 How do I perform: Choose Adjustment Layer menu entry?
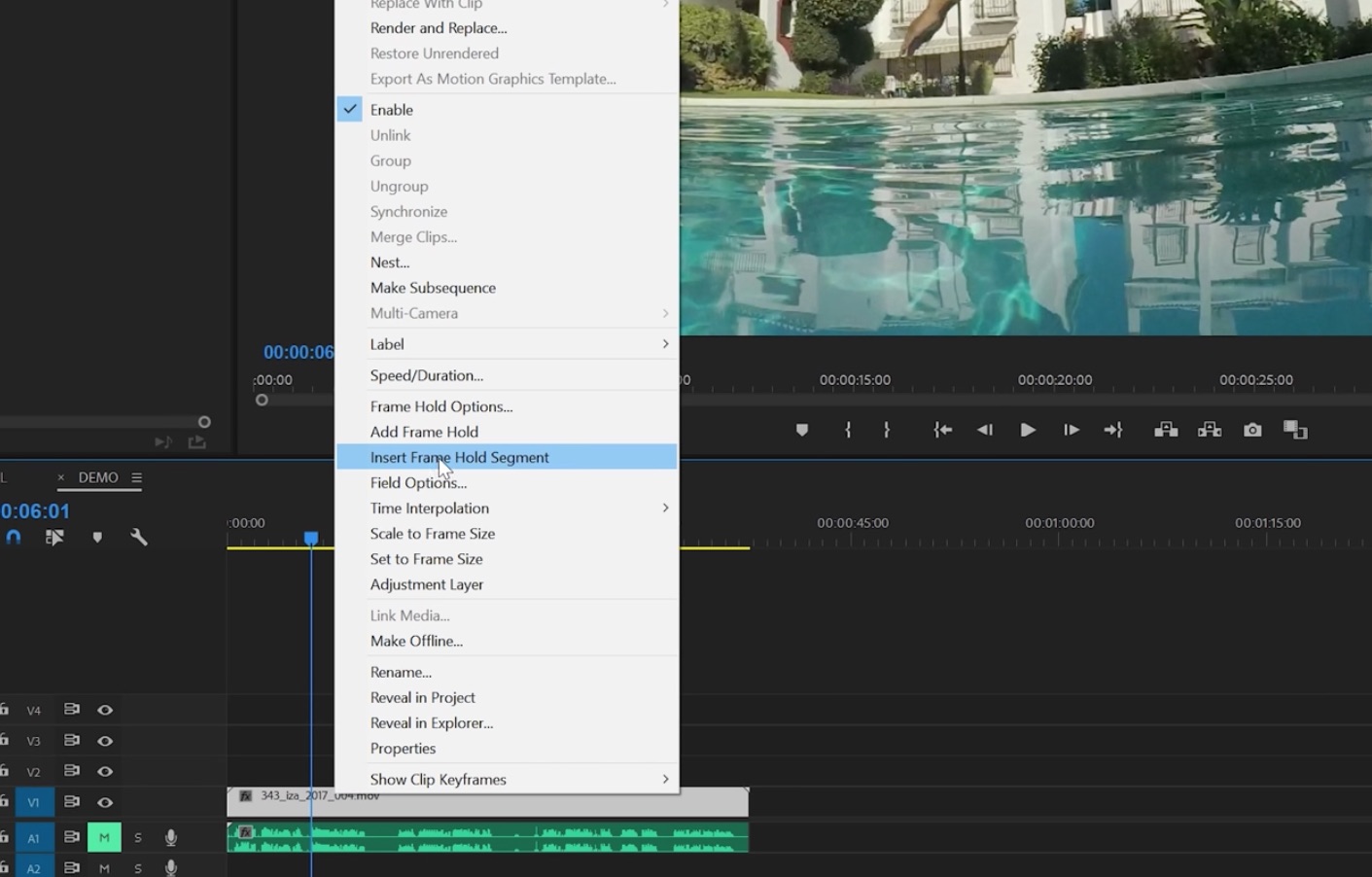click(507, 584)
